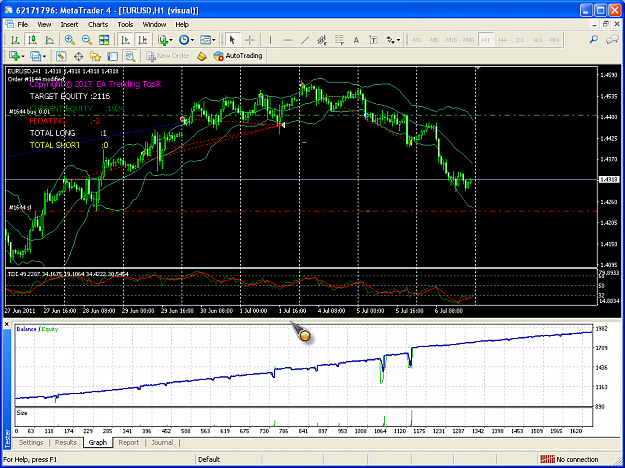The width and height of the screenshot is (625, 468).
Task: Open the Help menu
Action: (182, 24)
